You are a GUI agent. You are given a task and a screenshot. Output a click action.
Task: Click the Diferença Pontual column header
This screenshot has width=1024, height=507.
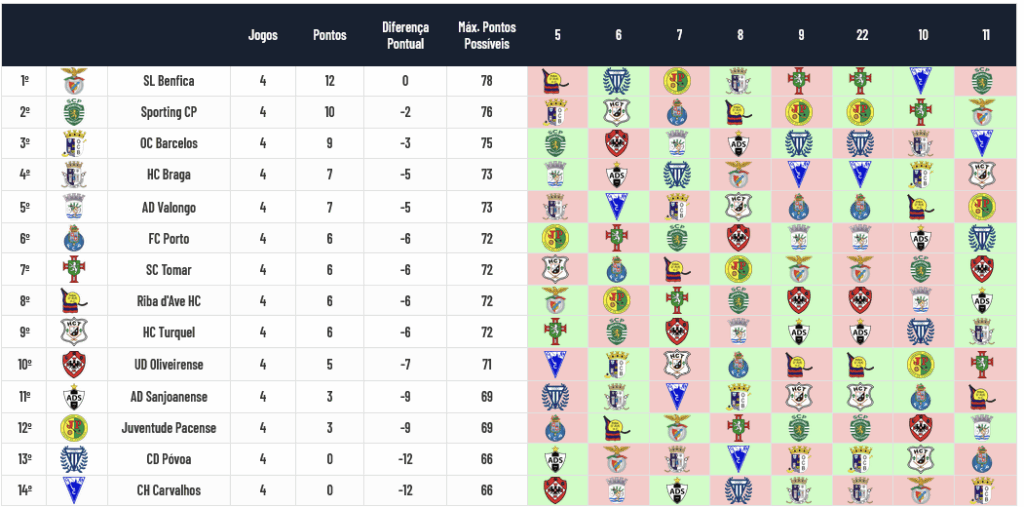[x=405, y=35]
